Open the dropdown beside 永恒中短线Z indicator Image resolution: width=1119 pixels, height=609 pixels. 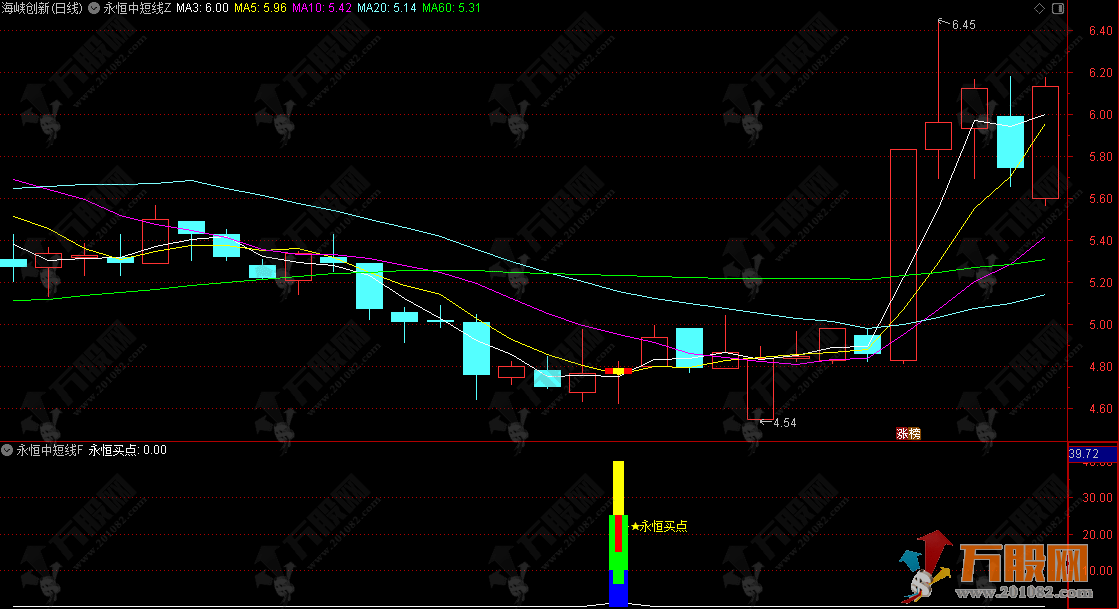point(93,9)
